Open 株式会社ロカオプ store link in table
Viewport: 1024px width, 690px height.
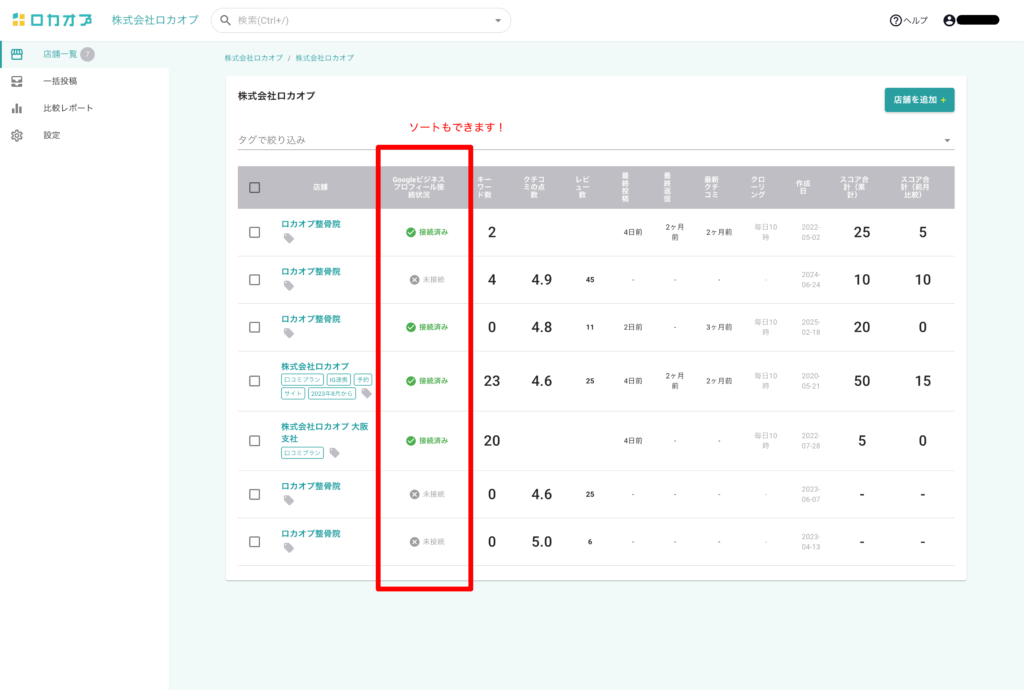(x=315, y=367)
